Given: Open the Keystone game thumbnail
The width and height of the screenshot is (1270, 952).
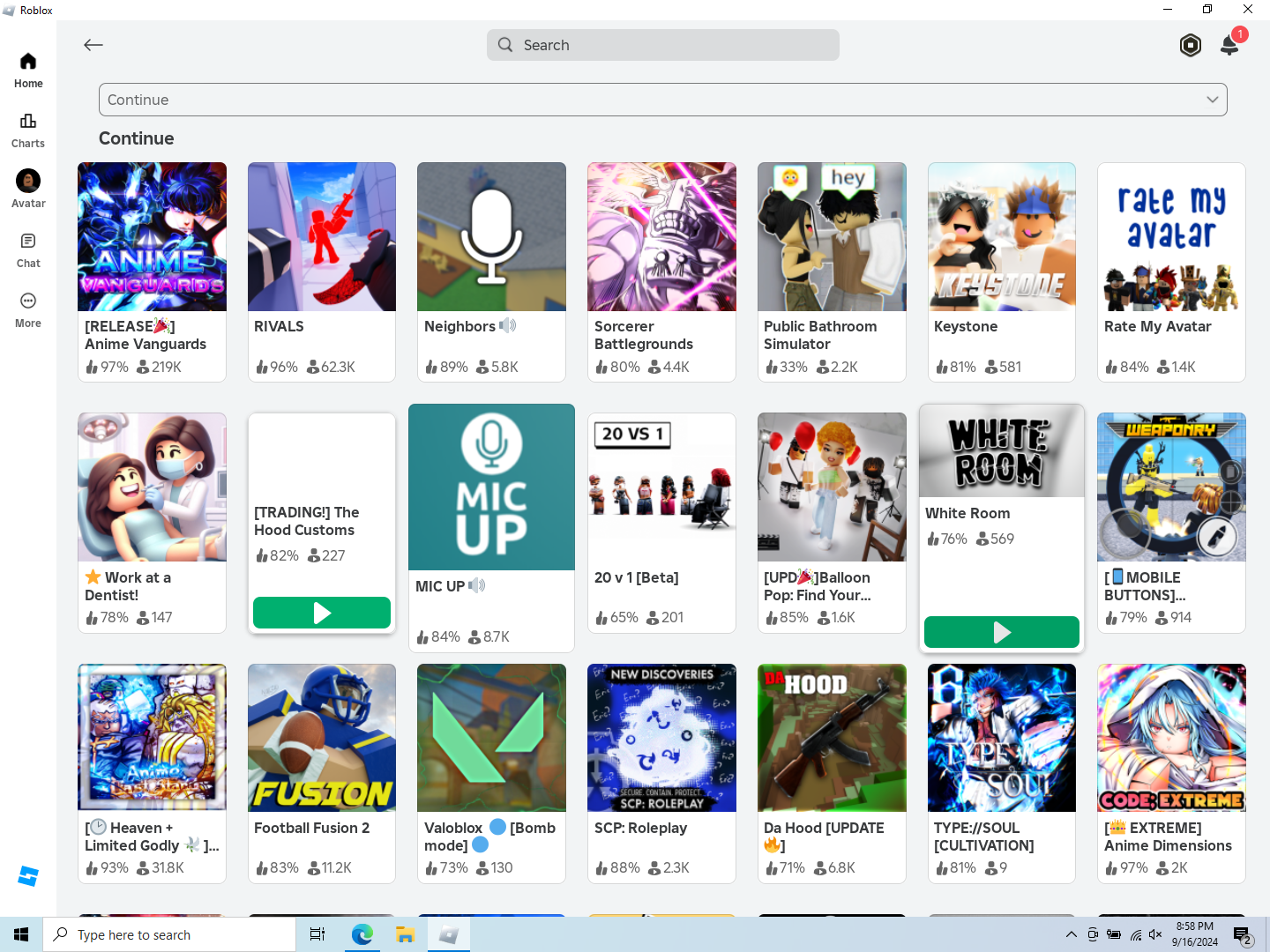Looking at the screenshot, I should 1002,236.
